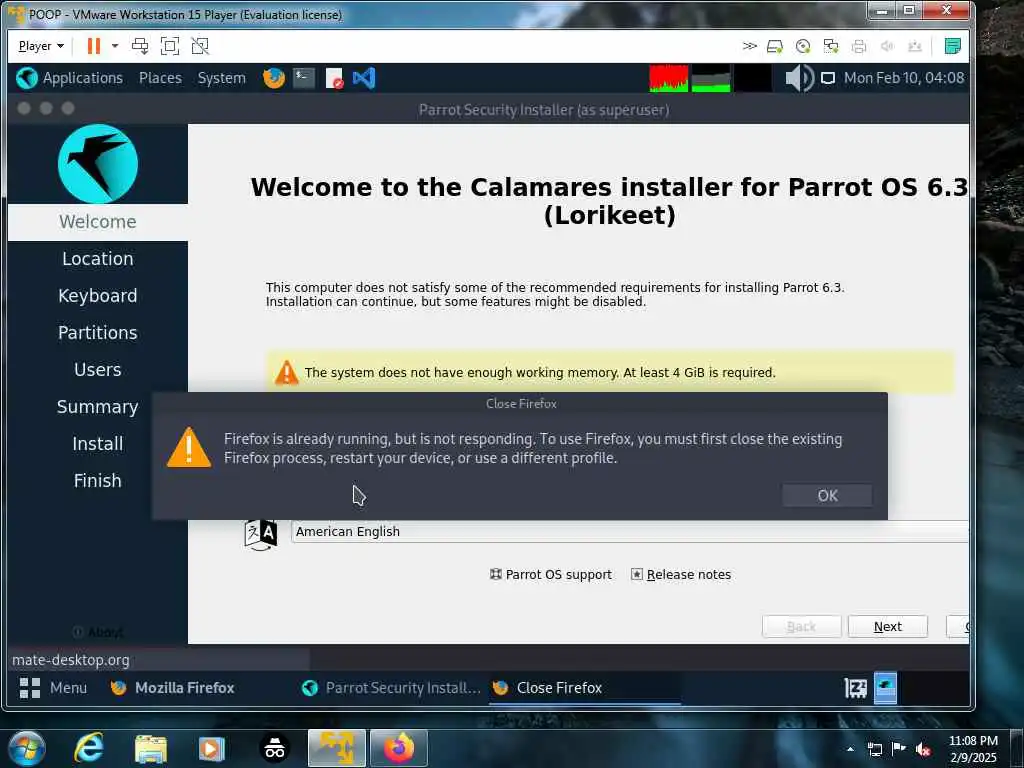1024x768 pixels.
Task: Open Internet Explorer from Windows taskbar
Action: tap(89, 748)
